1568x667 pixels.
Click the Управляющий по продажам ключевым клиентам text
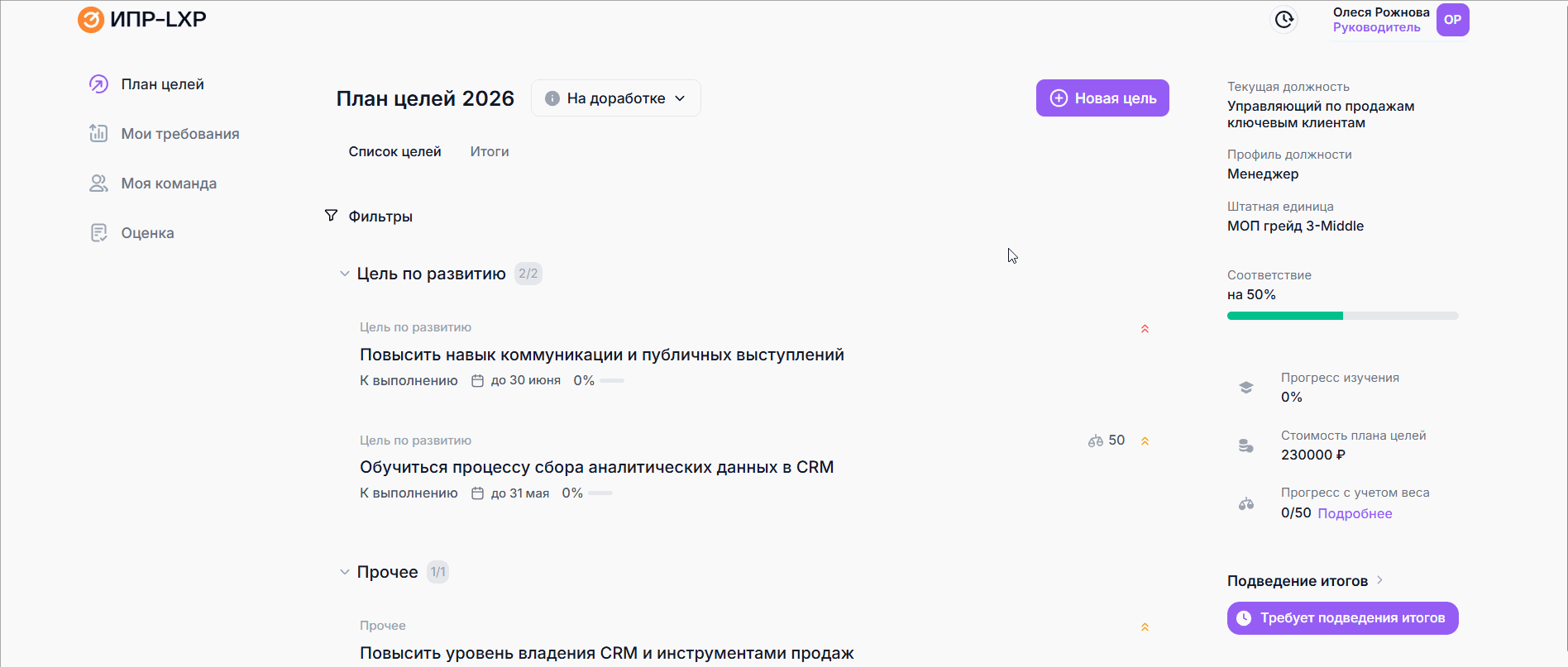pos(1321,114)
